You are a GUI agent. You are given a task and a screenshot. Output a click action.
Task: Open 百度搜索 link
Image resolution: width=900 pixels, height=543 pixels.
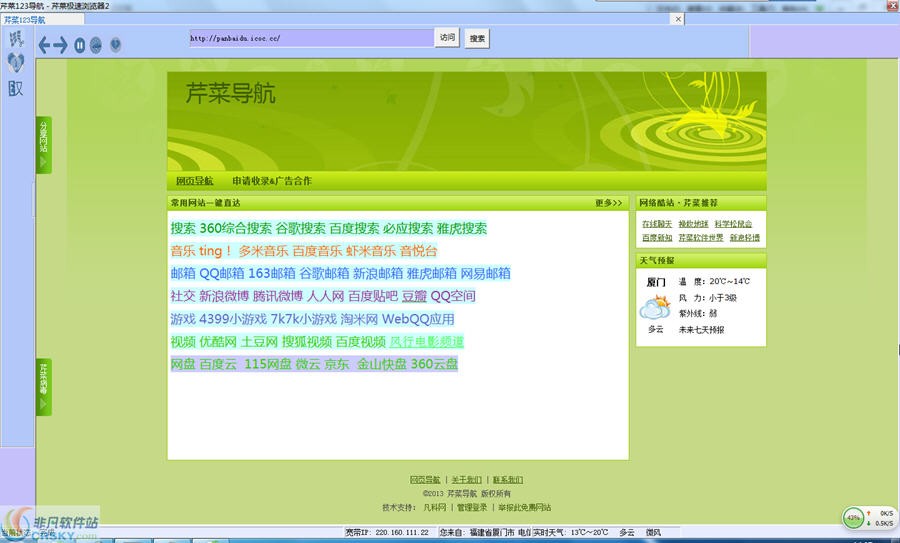pos(354,228)
